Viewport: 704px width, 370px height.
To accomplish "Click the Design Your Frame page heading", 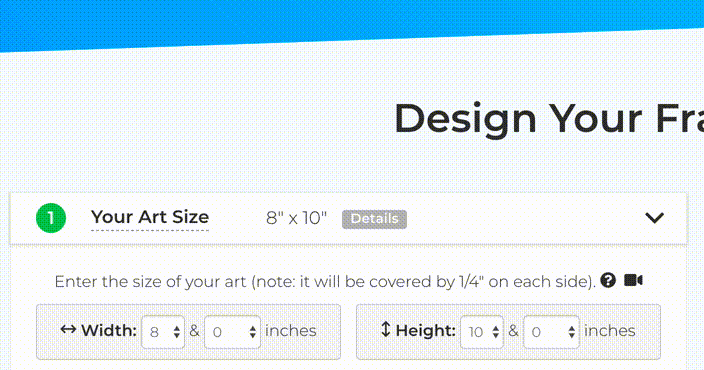I will pos(549,119).
